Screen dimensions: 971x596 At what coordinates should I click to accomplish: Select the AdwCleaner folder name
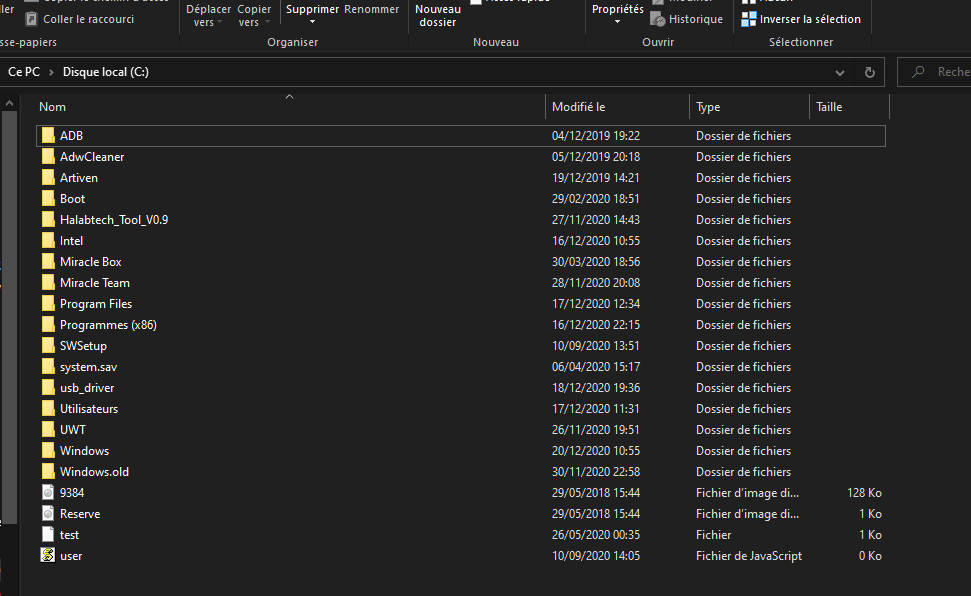pyautogui.click(x=92, y=157)
